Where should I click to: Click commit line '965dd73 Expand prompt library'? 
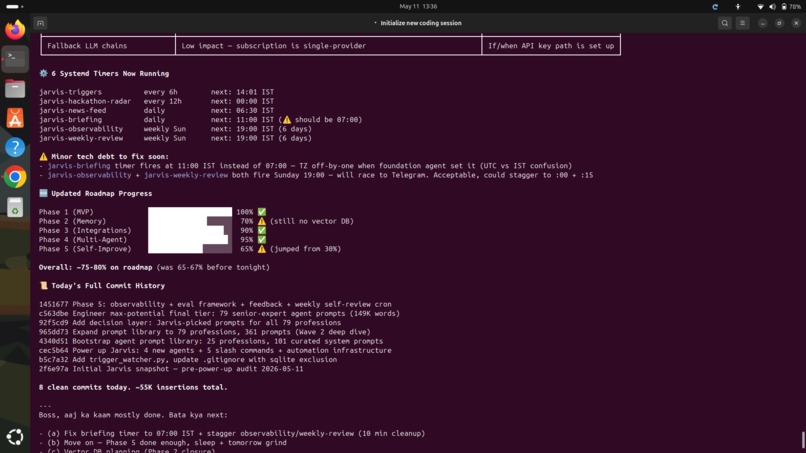(205, 332)
